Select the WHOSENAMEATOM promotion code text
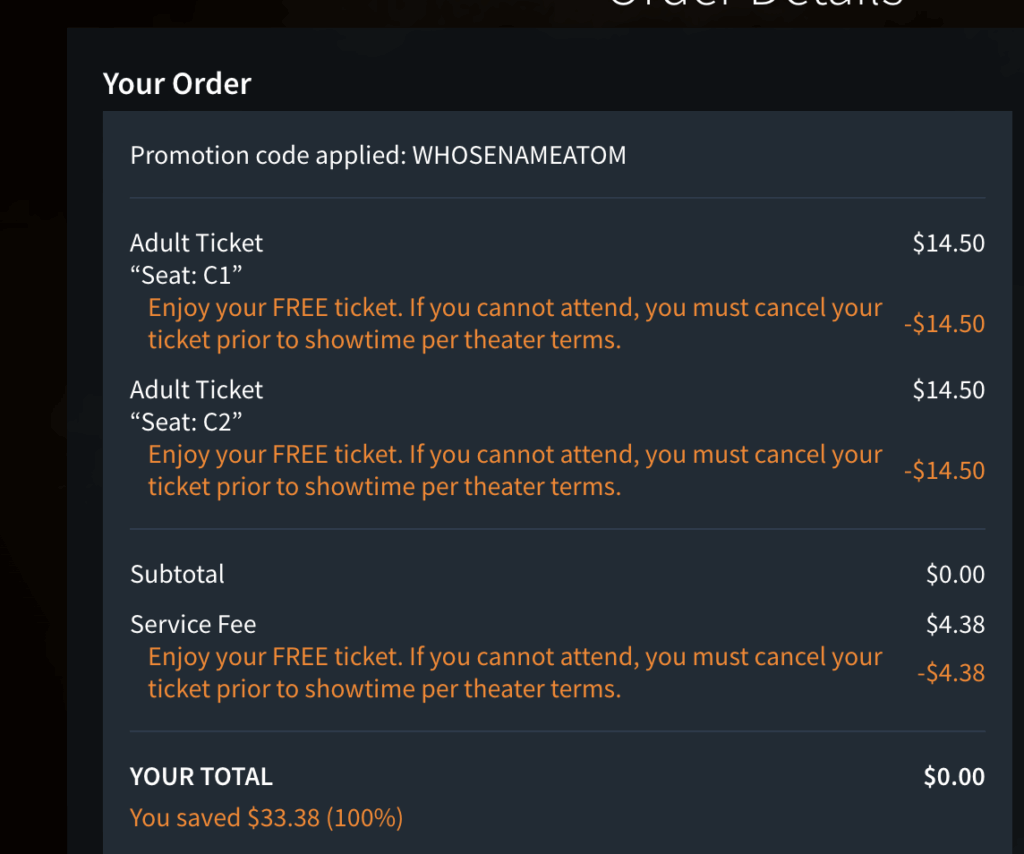 coord(519,156)
